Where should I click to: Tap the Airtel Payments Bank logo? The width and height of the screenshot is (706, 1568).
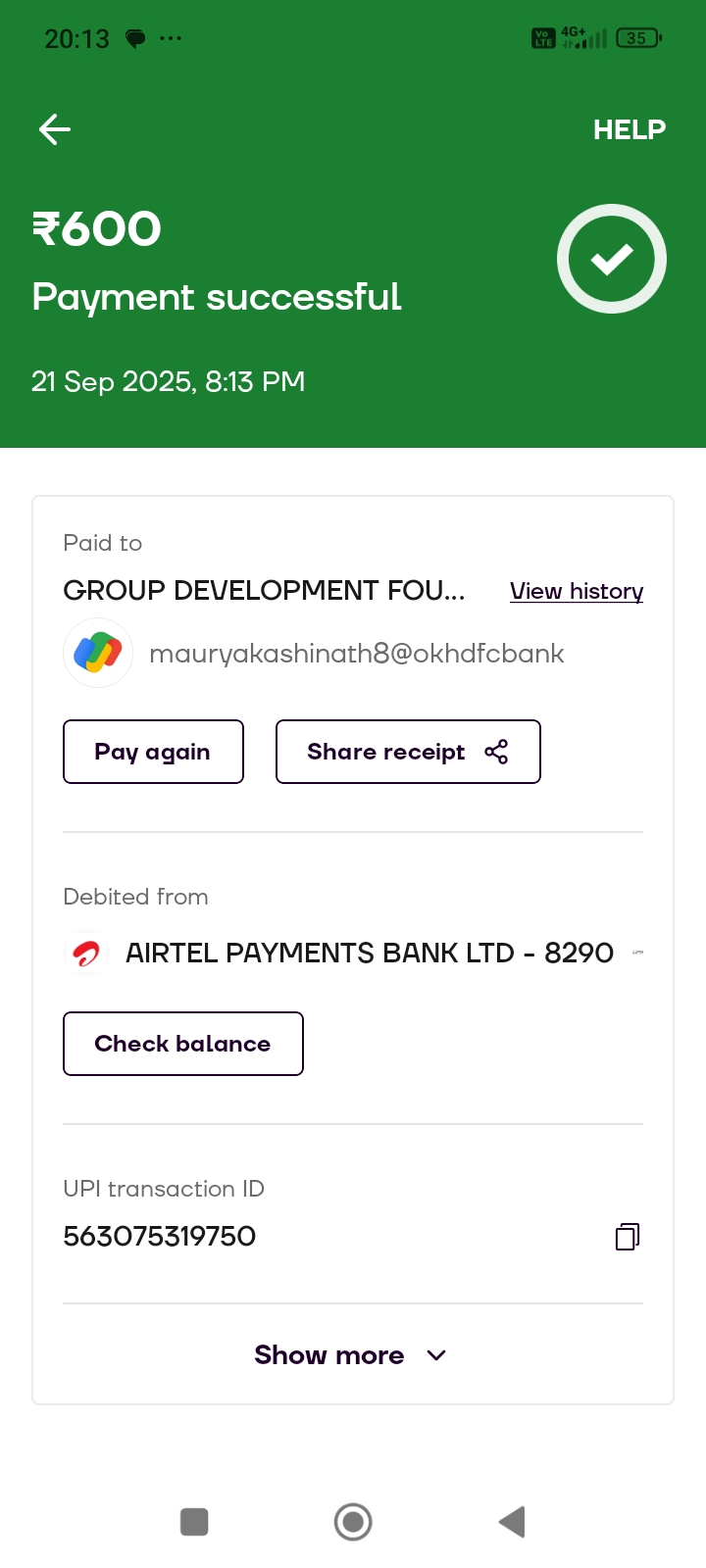click(87, 954)
